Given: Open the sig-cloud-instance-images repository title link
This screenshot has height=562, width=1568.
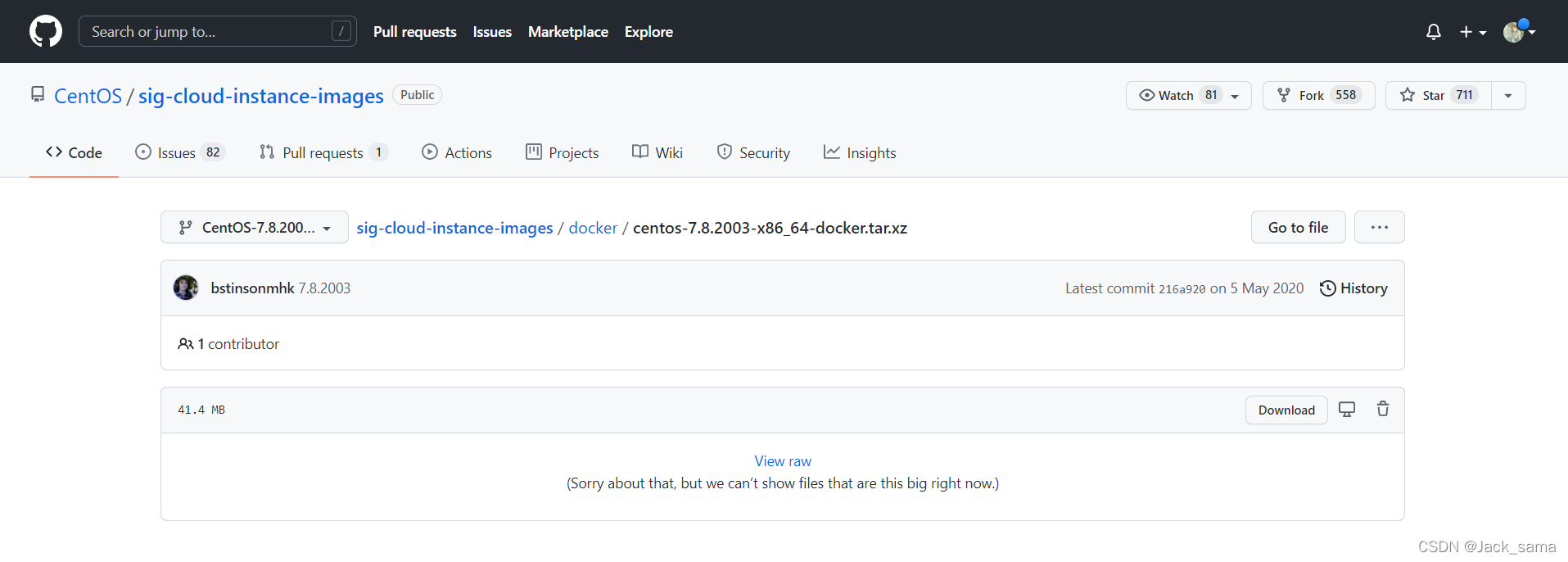Looking at the screenshot, I should coord(260,96).
